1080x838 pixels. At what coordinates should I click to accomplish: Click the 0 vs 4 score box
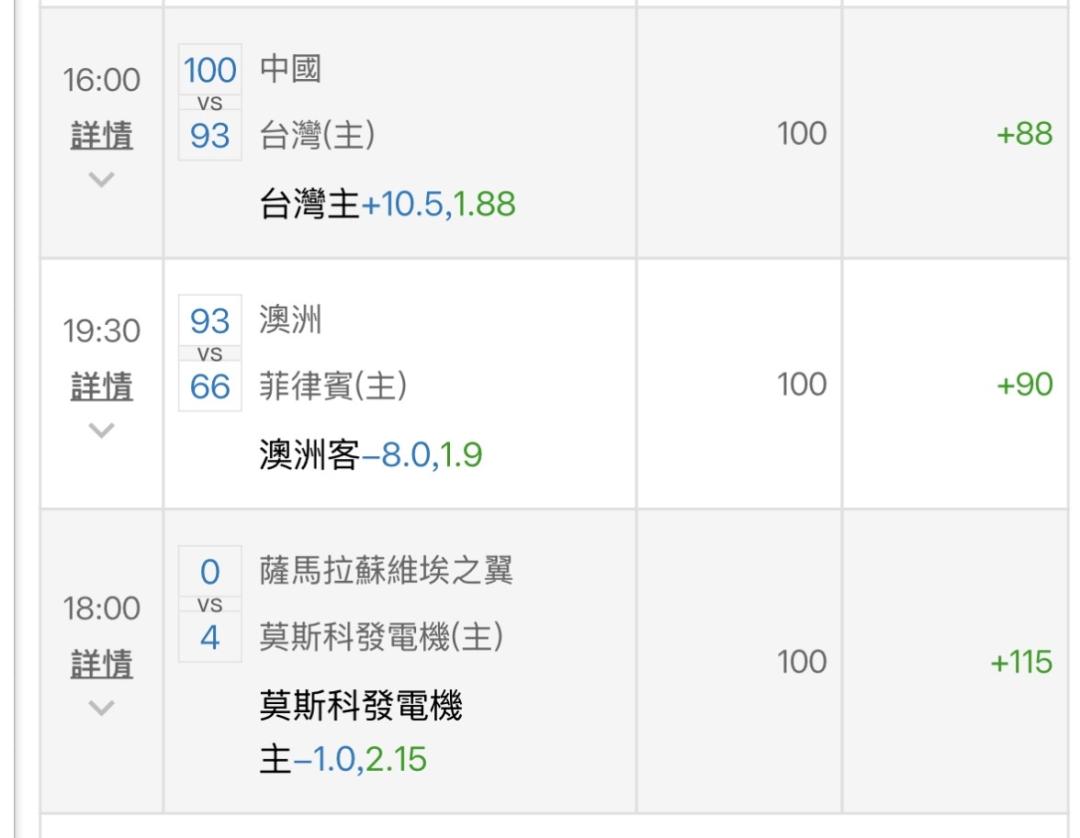(x=210, y=604)
